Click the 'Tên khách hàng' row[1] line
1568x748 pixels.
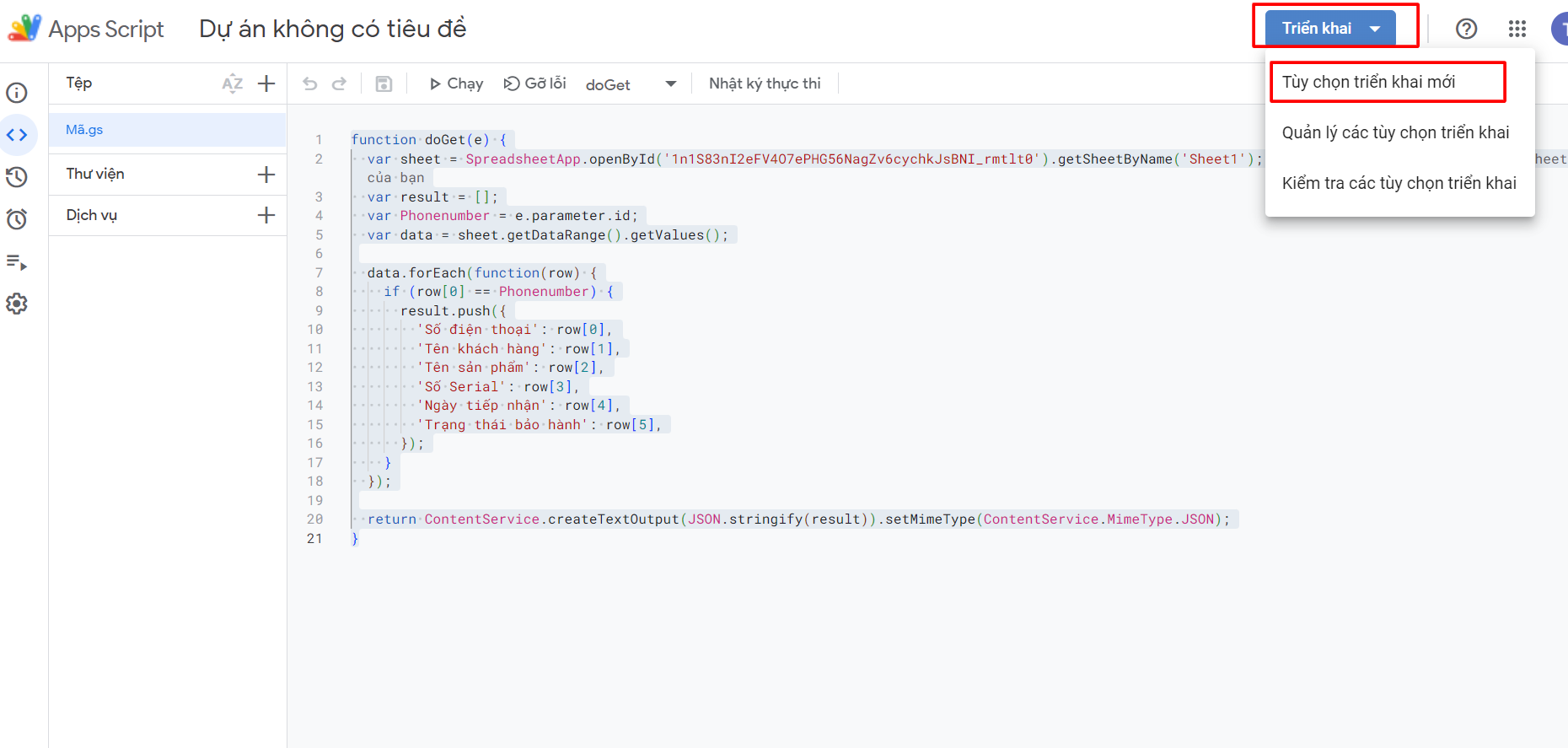518,349
